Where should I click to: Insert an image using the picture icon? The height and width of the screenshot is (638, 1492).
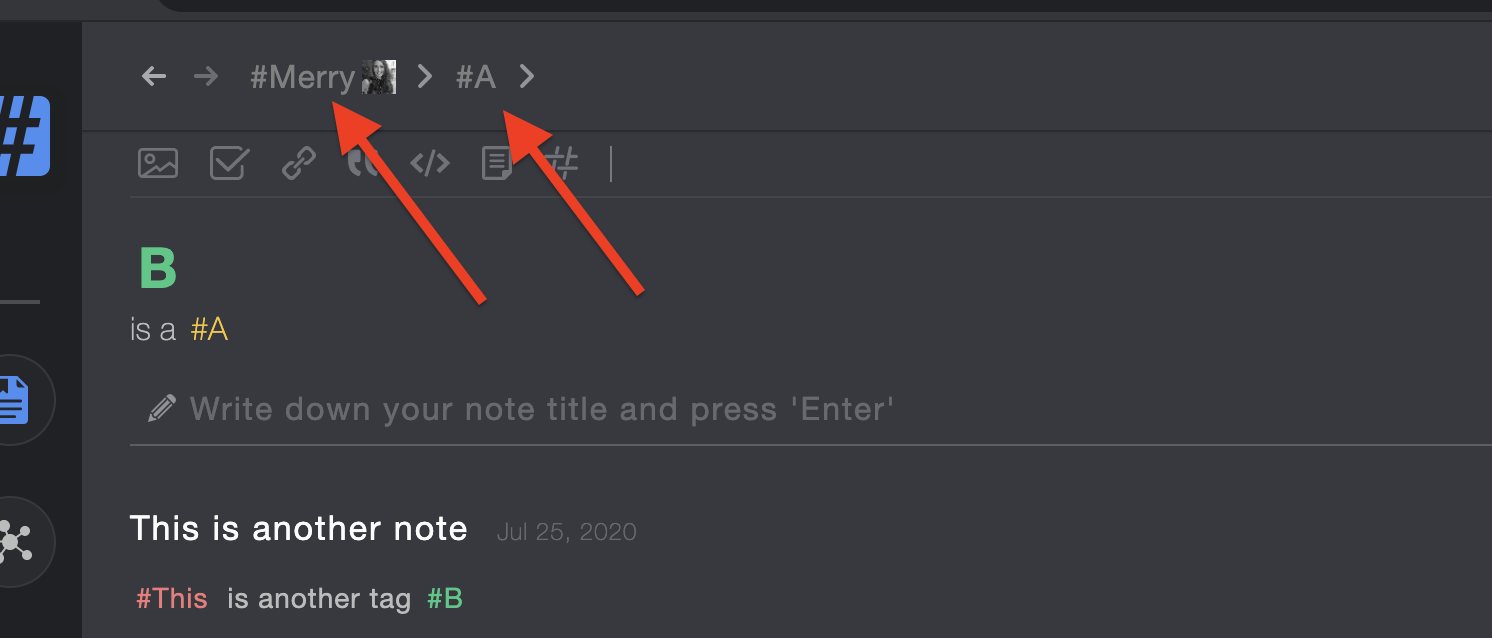pos(158,163)
